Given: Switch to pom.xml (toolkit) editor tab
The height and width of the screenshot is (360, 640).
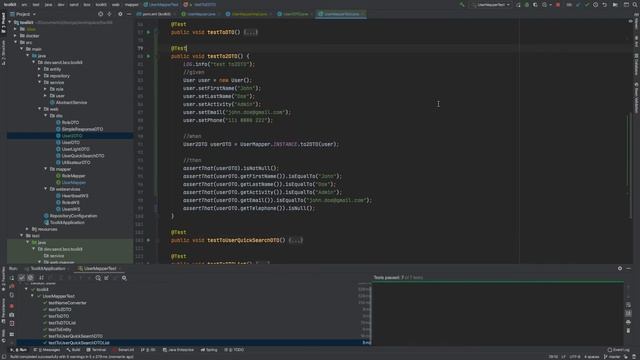Looking at the screenshot, I should [156, 14].
